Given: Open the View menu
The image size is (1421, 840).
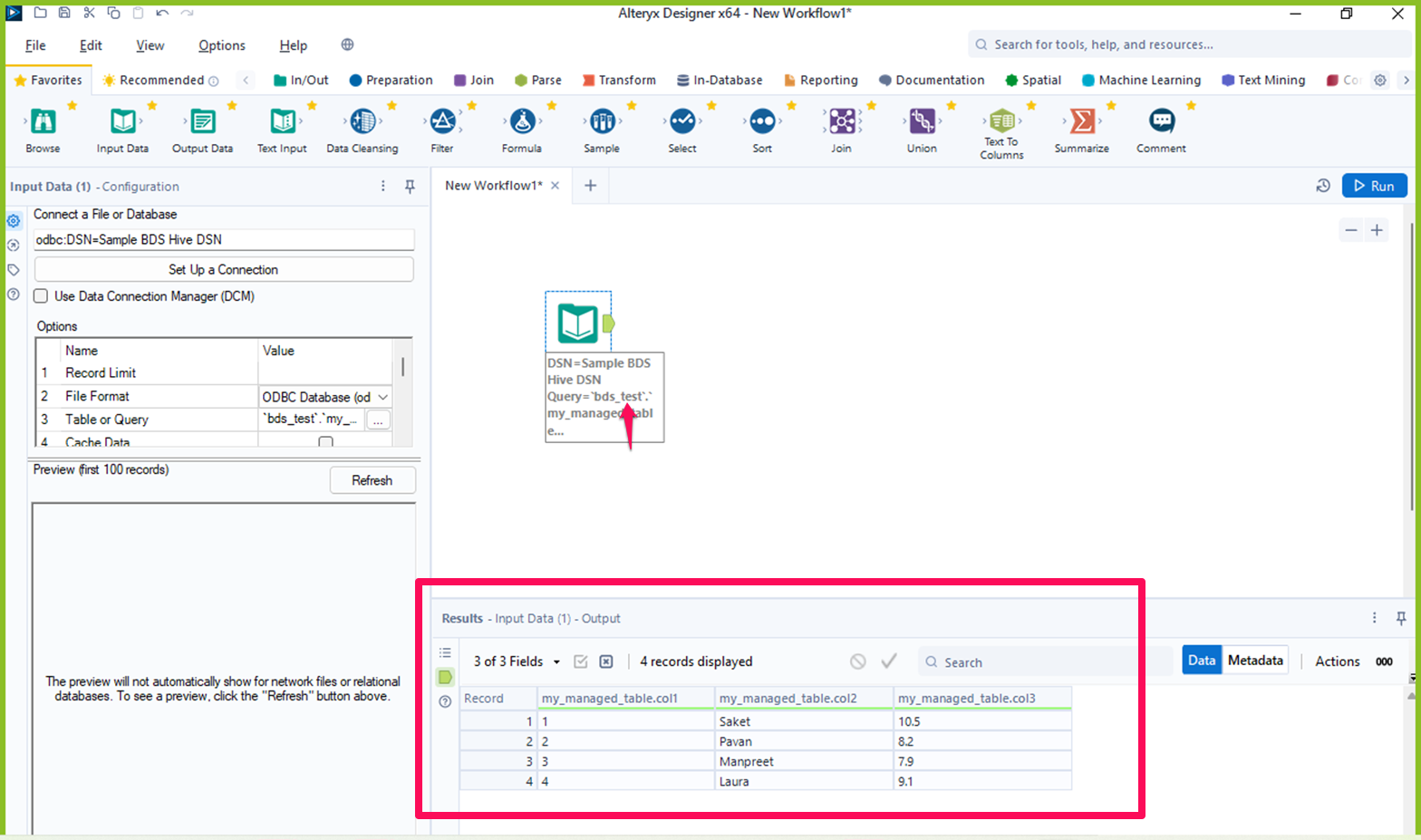Looking at the screenshot, I should pyautogui.click(x=150, y=45).
